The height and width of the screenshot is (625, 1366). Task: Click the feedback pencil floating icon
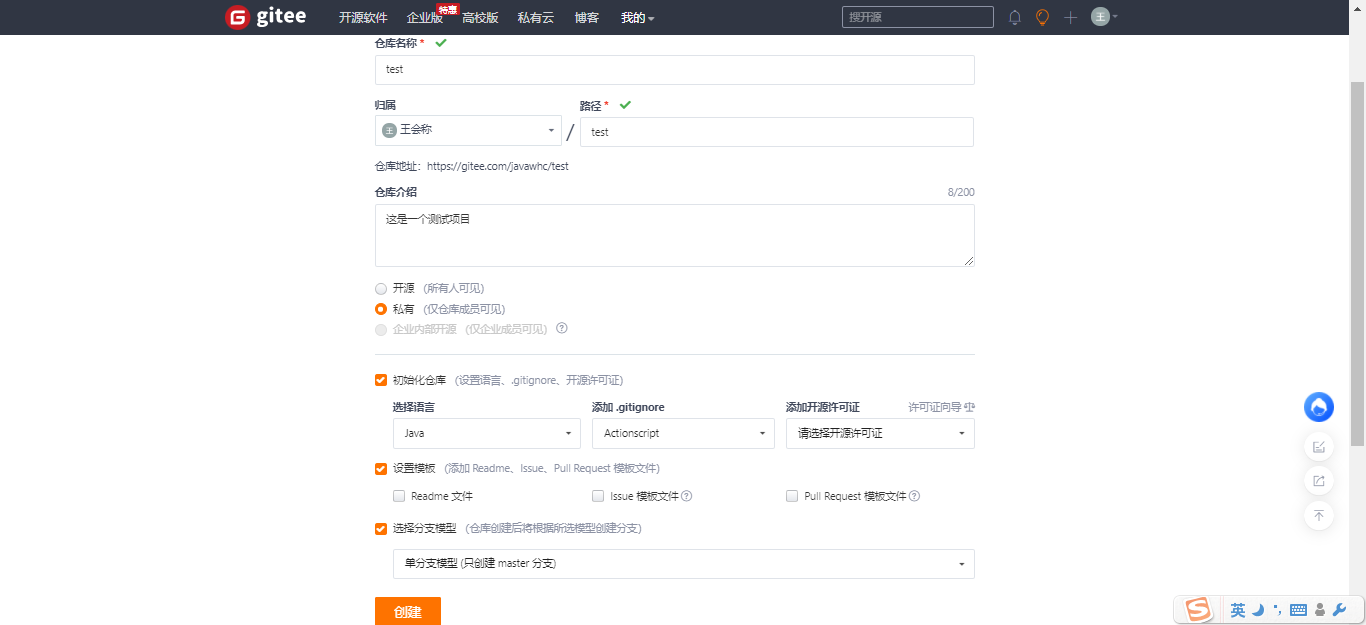pos(1318,446)
